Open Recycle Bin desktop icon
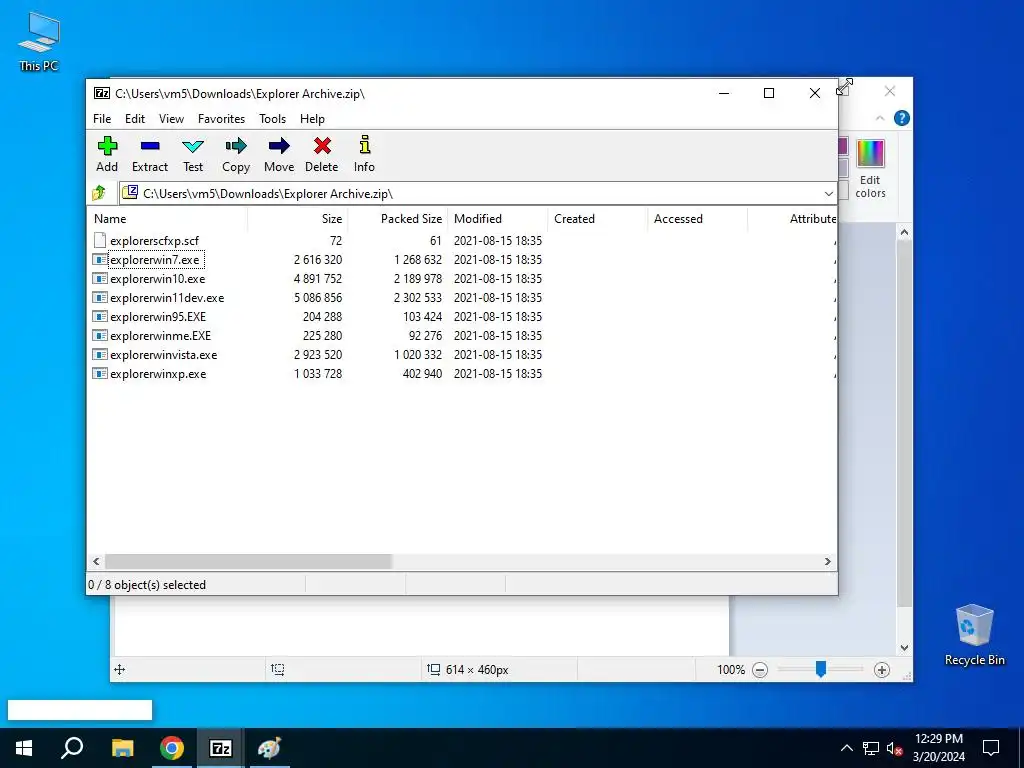The width and height of the screenshot is (1024, 768). coord(974,634)
